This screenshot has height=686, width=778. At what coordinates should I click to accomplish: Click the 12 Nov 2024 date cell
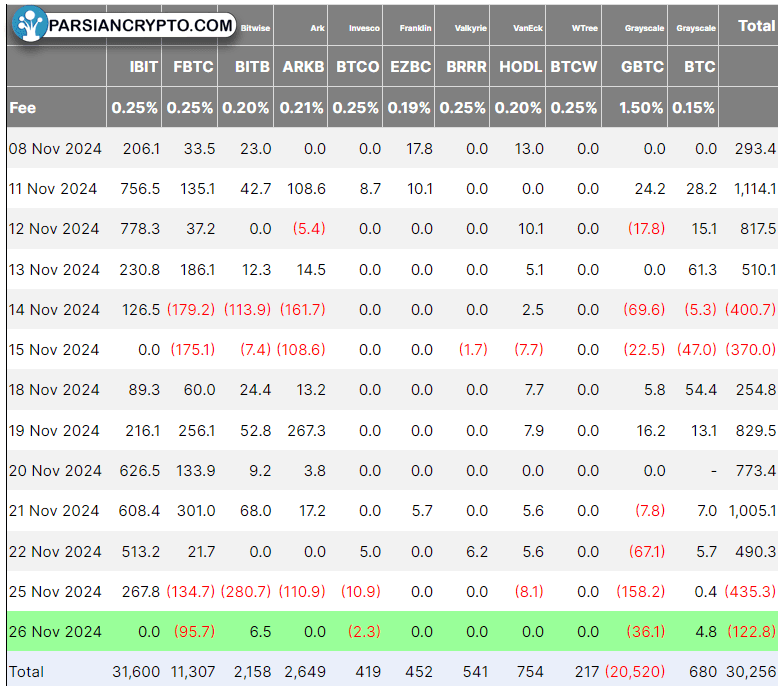pos(54,229)
